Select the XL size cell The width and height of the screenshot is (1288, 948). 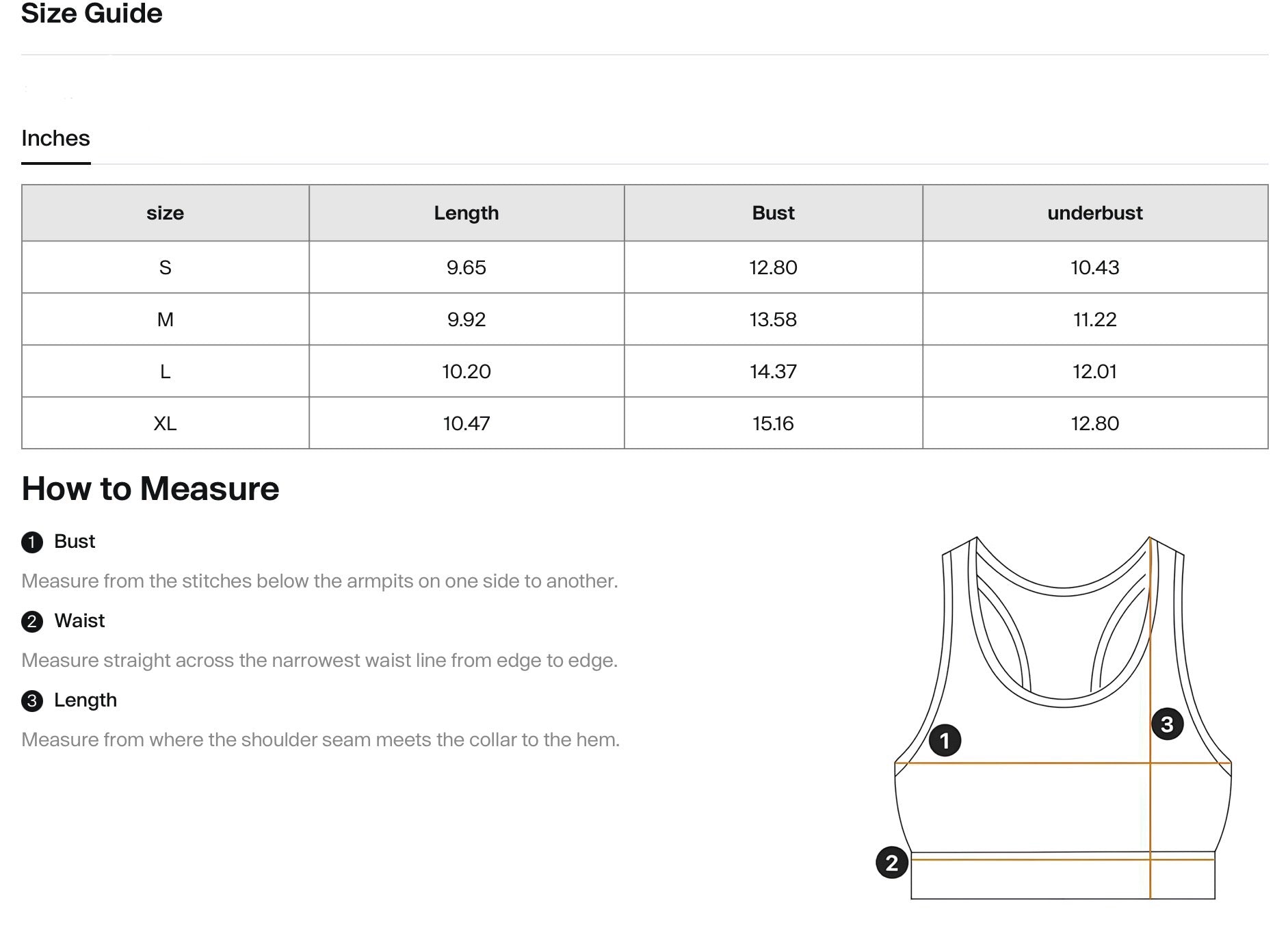[x=166, y=423]
